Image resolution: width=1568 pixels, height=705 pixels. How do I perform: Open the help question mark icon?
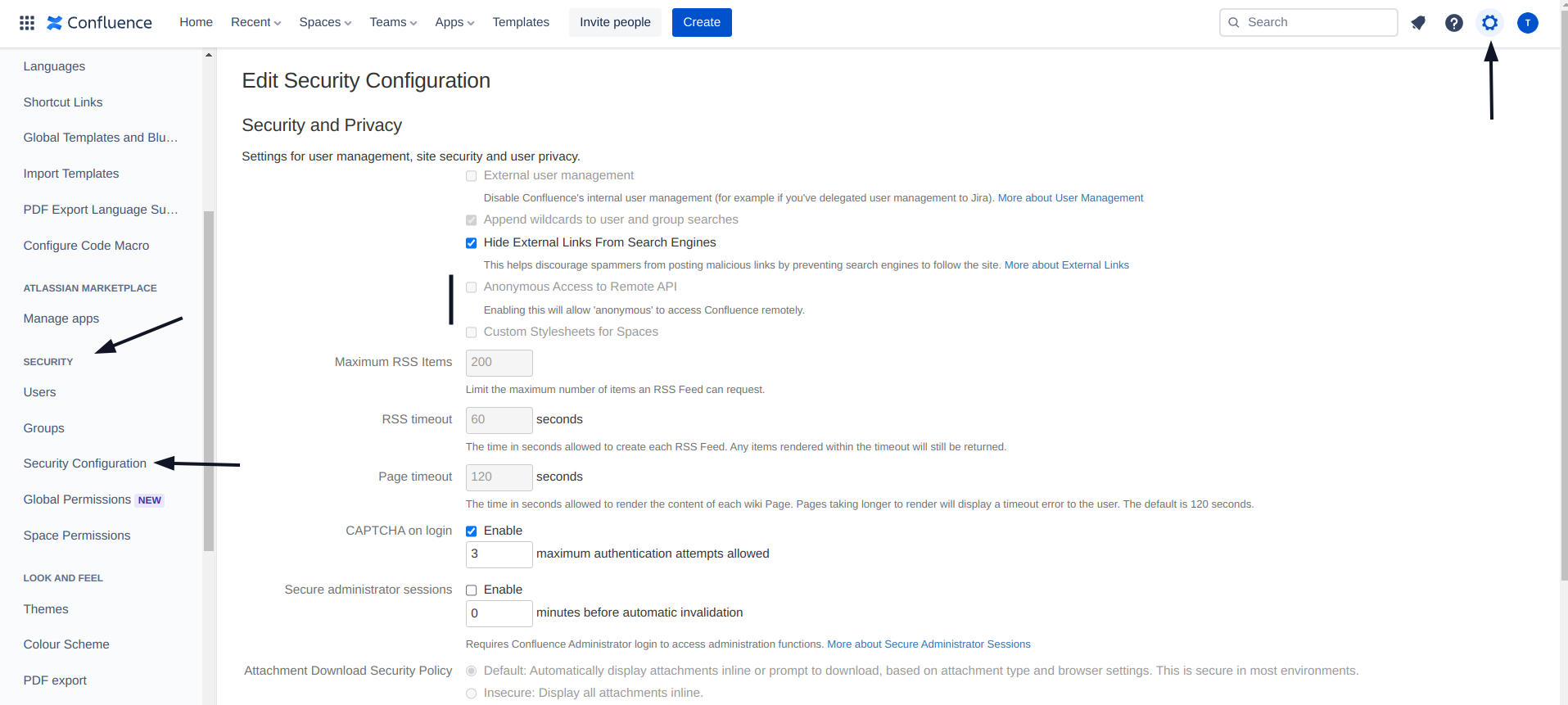point(1454,23)
